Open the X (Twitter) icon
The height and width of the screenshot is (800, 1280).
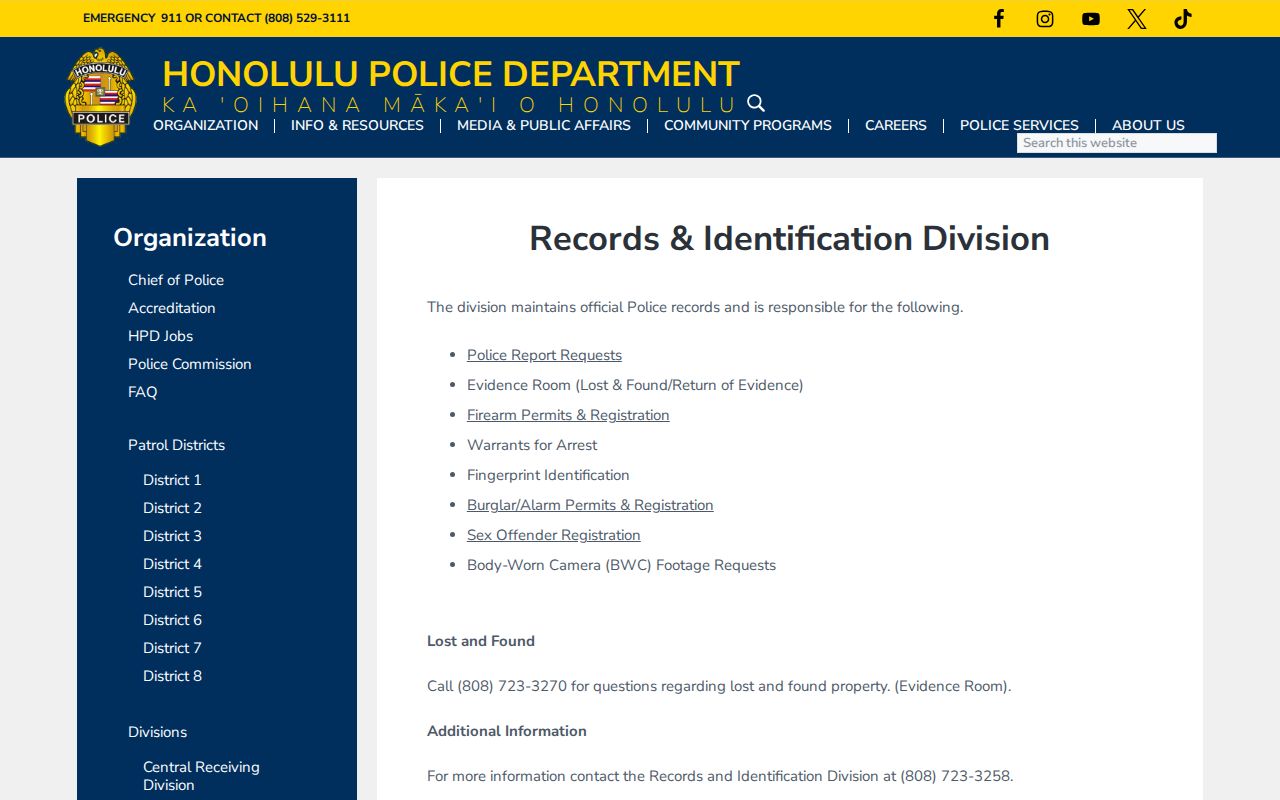coord(1137,19)
